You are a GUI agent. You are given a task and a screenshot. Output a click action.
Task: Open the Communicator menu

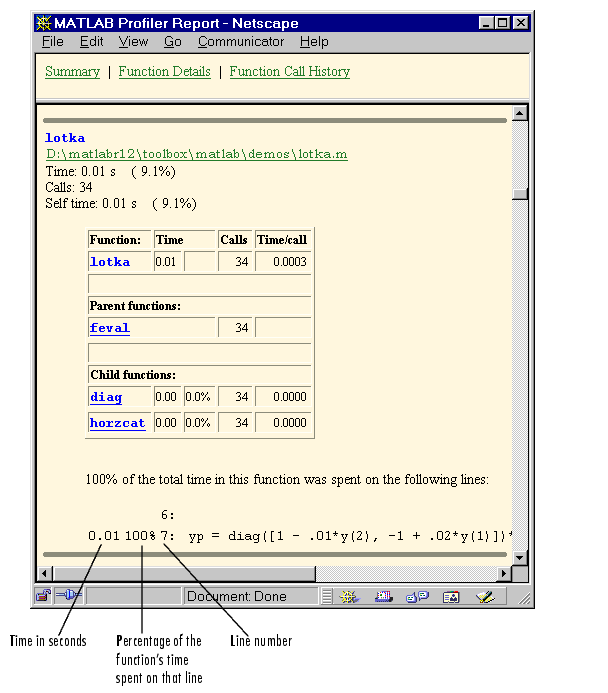click(x=241, y=42)
